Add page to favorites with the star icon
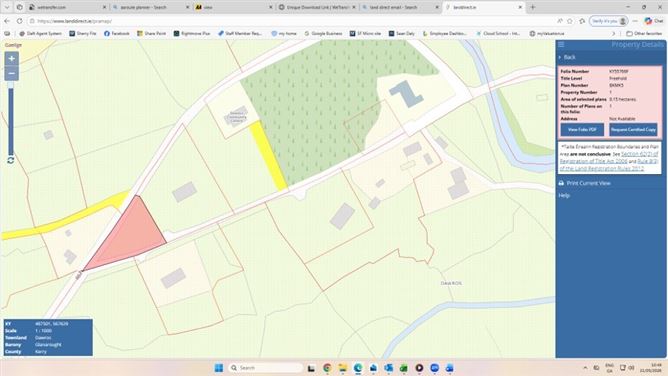The image size is (668, 376). [570, 21]
